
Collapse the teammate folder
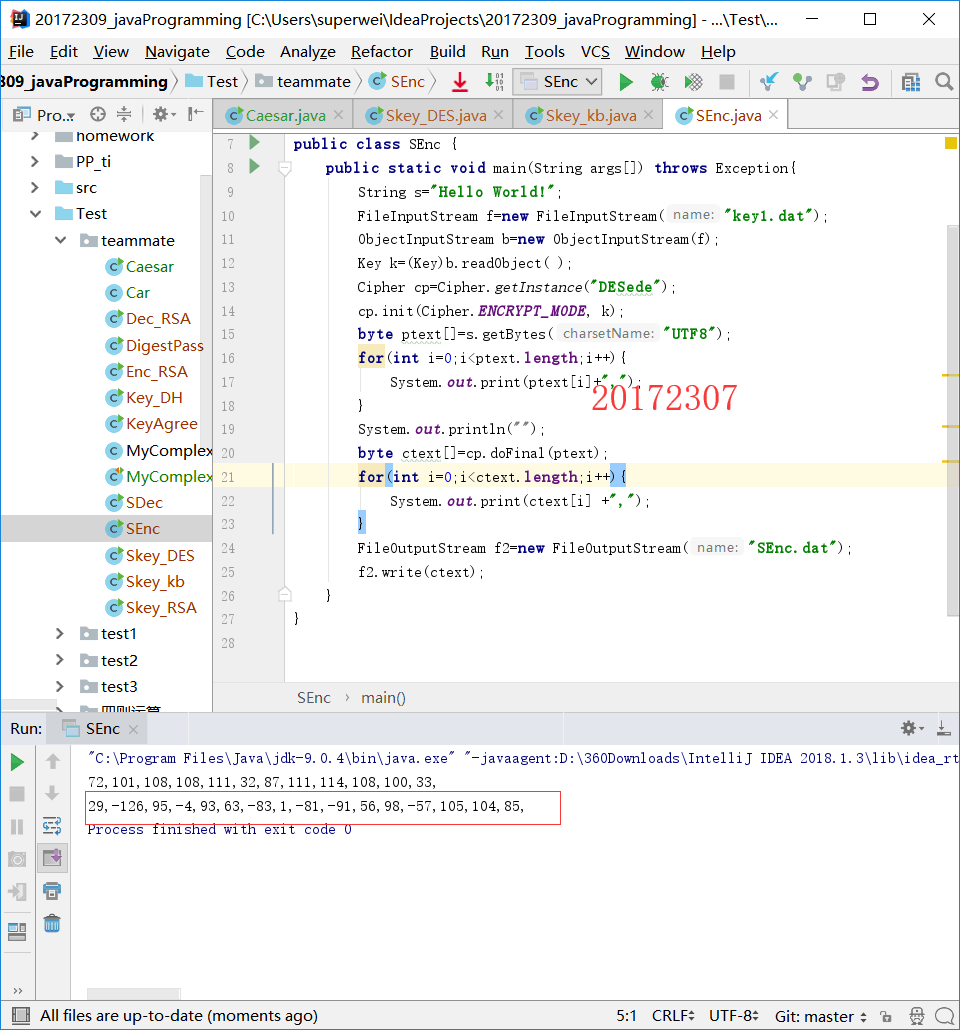[x=60, y=240]
